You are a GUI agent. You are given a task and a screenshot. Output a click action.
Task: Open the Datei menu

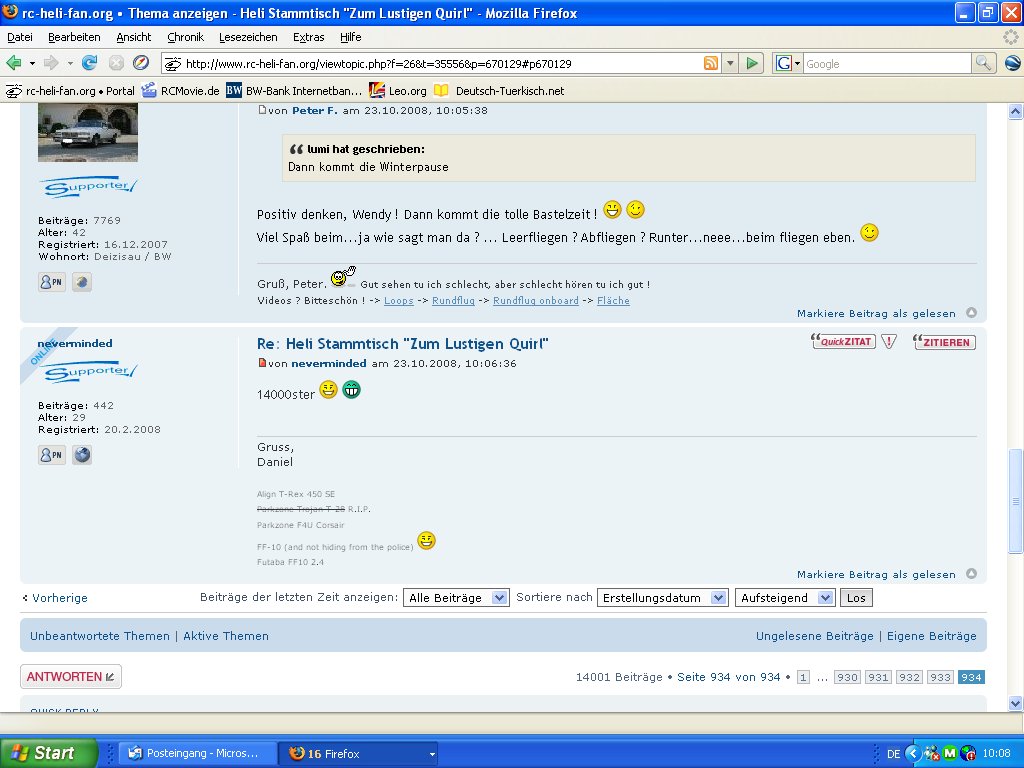coord(20,37)
